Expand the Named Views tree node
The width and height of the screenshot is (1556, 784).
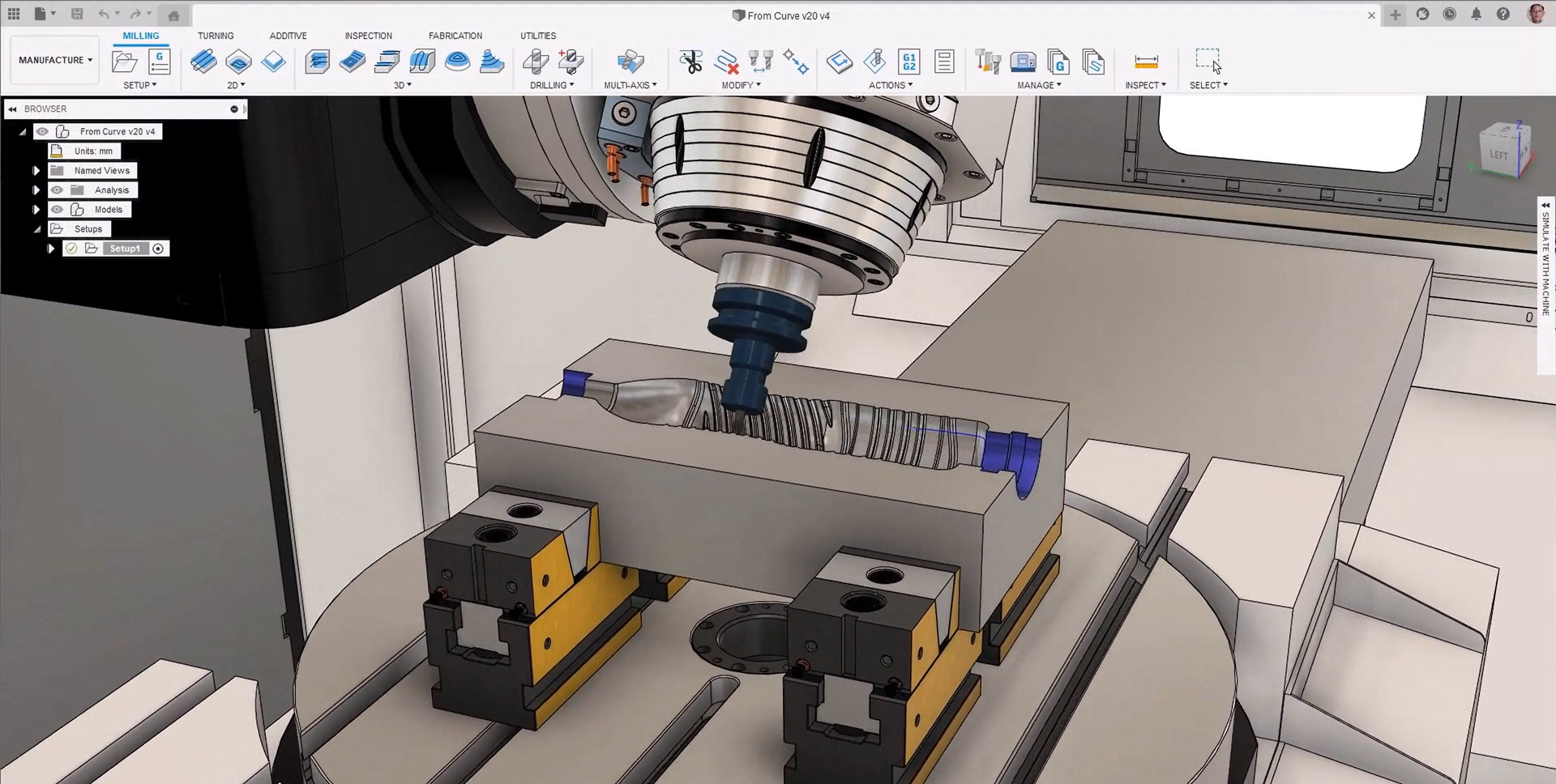click(x=36, y=171)
